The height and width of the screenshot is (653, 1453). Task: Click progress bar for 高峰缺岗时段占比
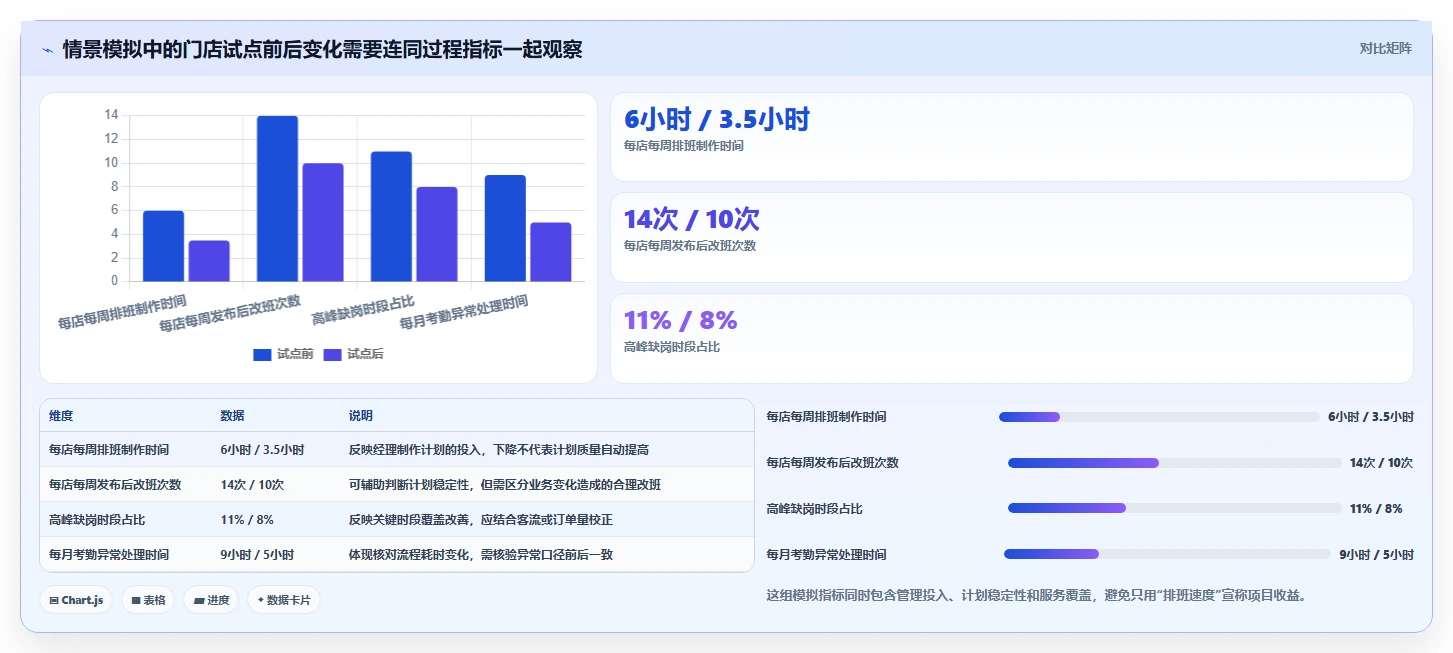click(x=1175, y=508)
